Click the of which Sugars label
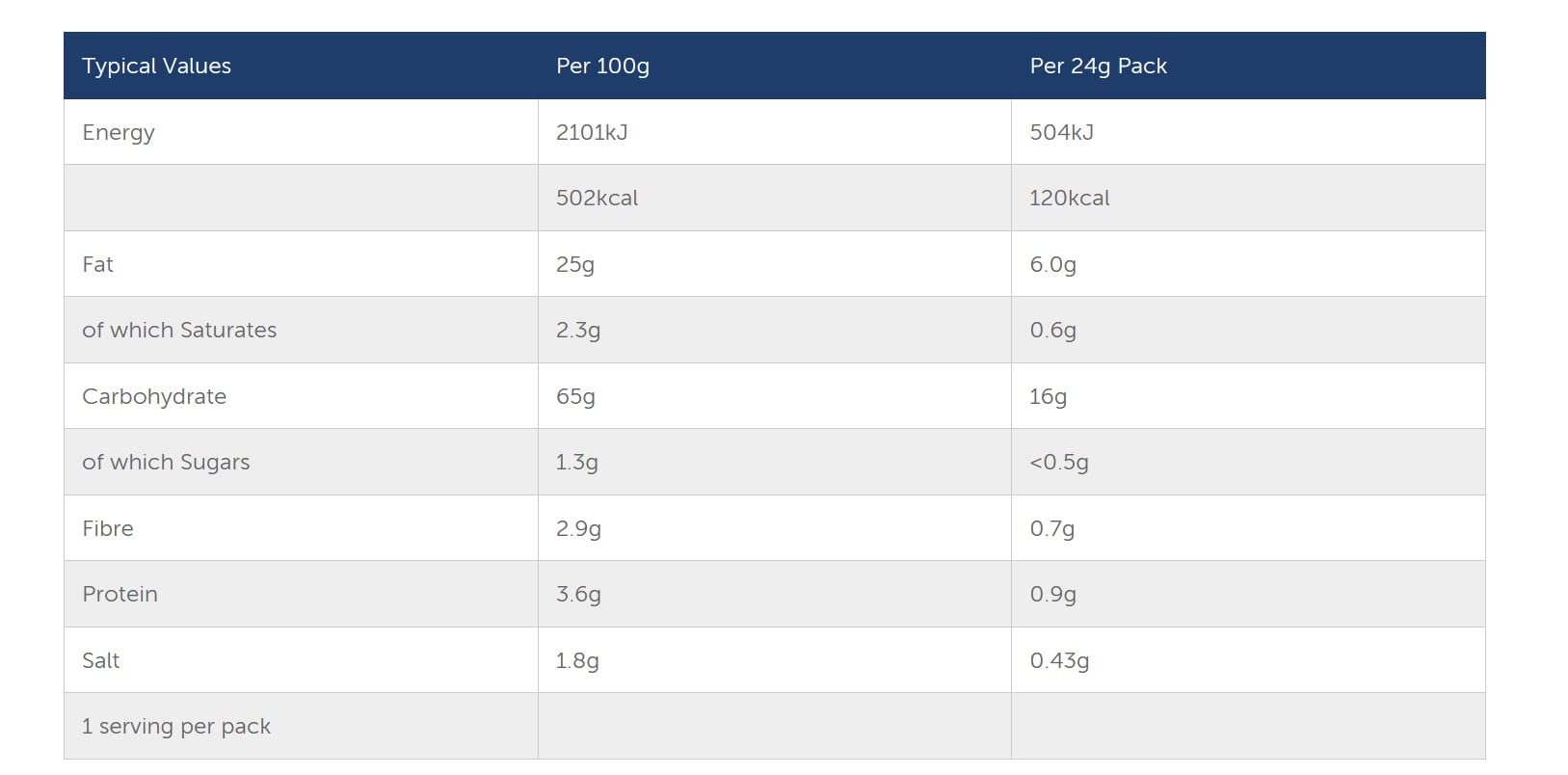This screenshot has width=1568, height=775. (x=166, y=463)
